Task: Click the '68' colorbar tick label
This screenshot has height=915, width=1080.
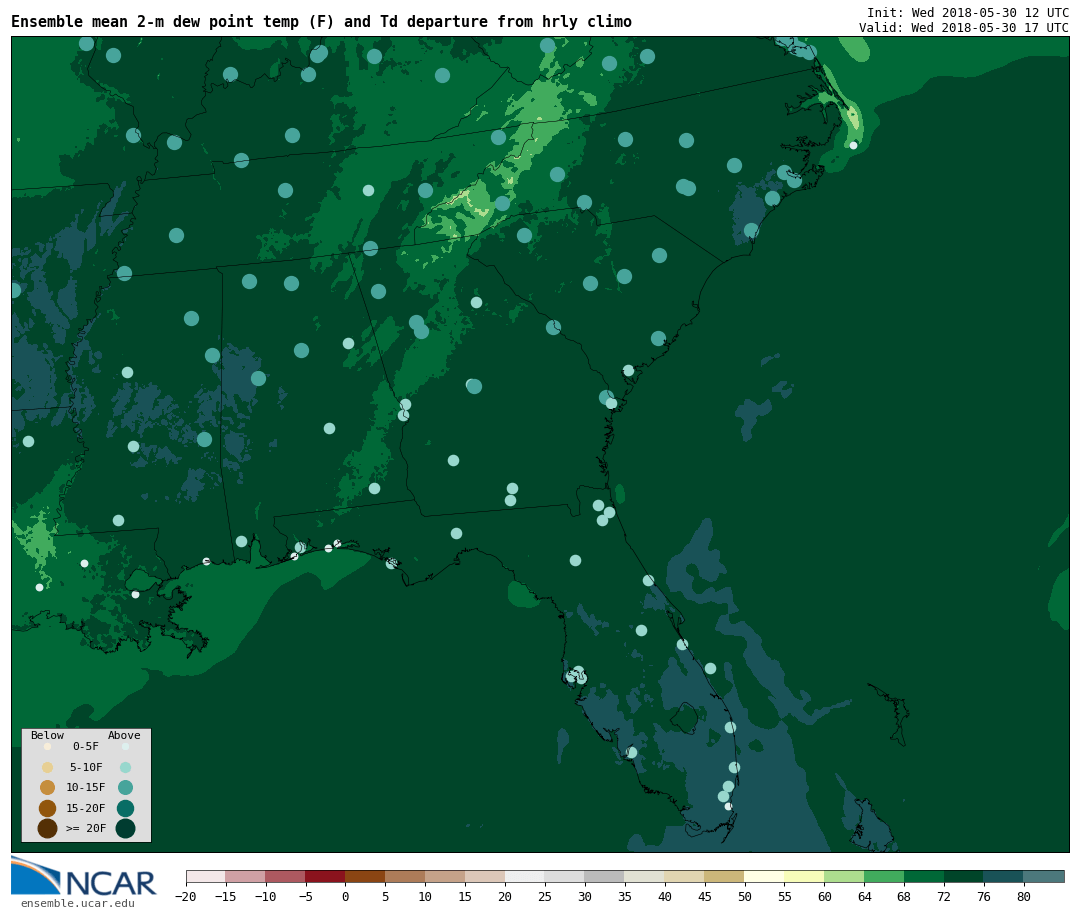Action: coord(904,896)
